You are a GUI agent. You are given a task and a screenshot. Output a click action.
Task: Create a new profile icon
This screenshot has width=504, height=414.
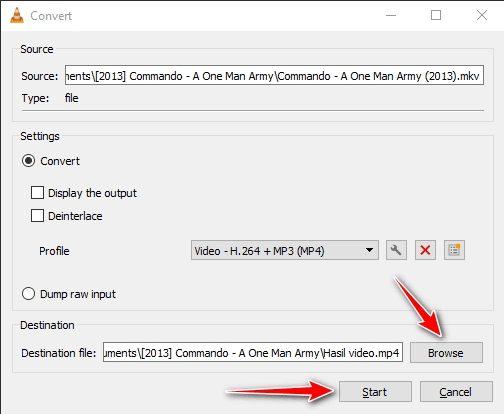pyautogui.click(x=454, y=250)
